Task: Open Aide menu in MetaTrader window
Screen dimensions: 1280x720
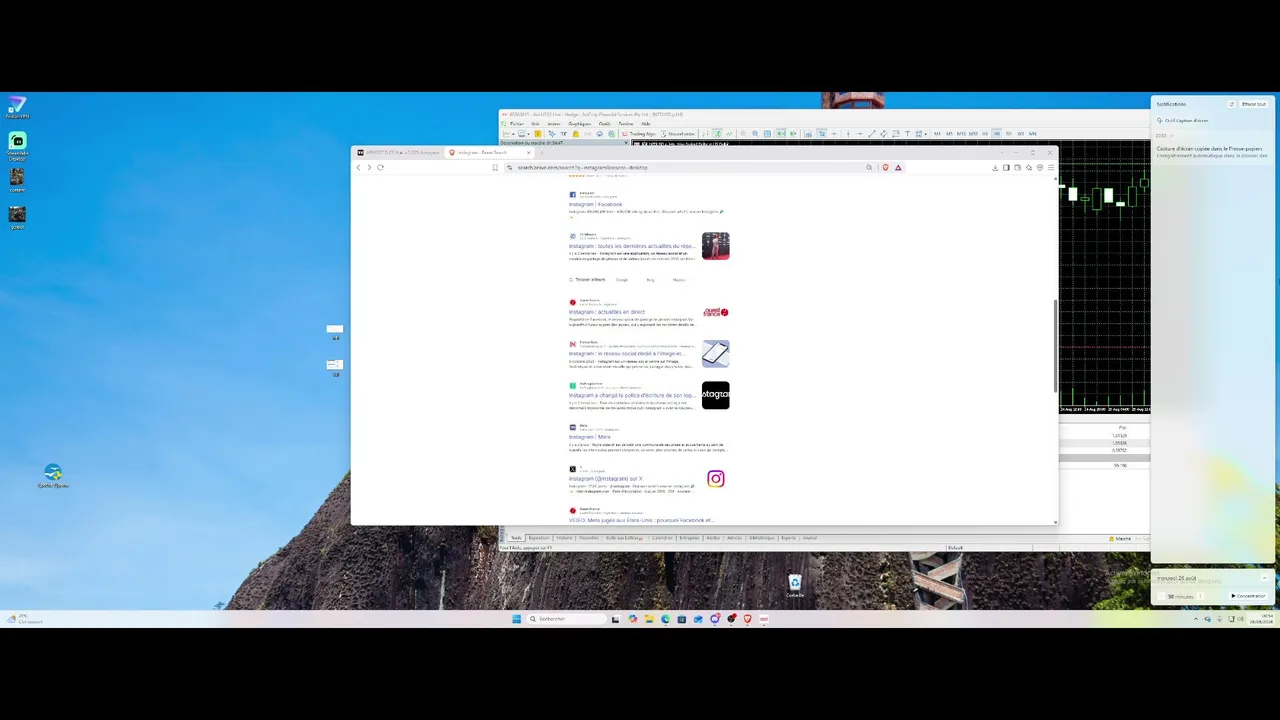Action: (x=646, y=124)
